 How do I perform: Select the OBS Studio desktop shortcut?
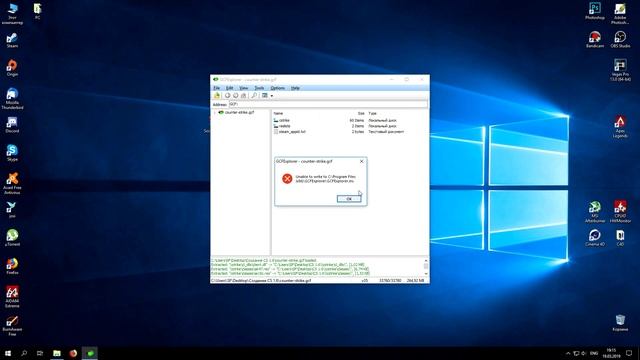(620, 40)
